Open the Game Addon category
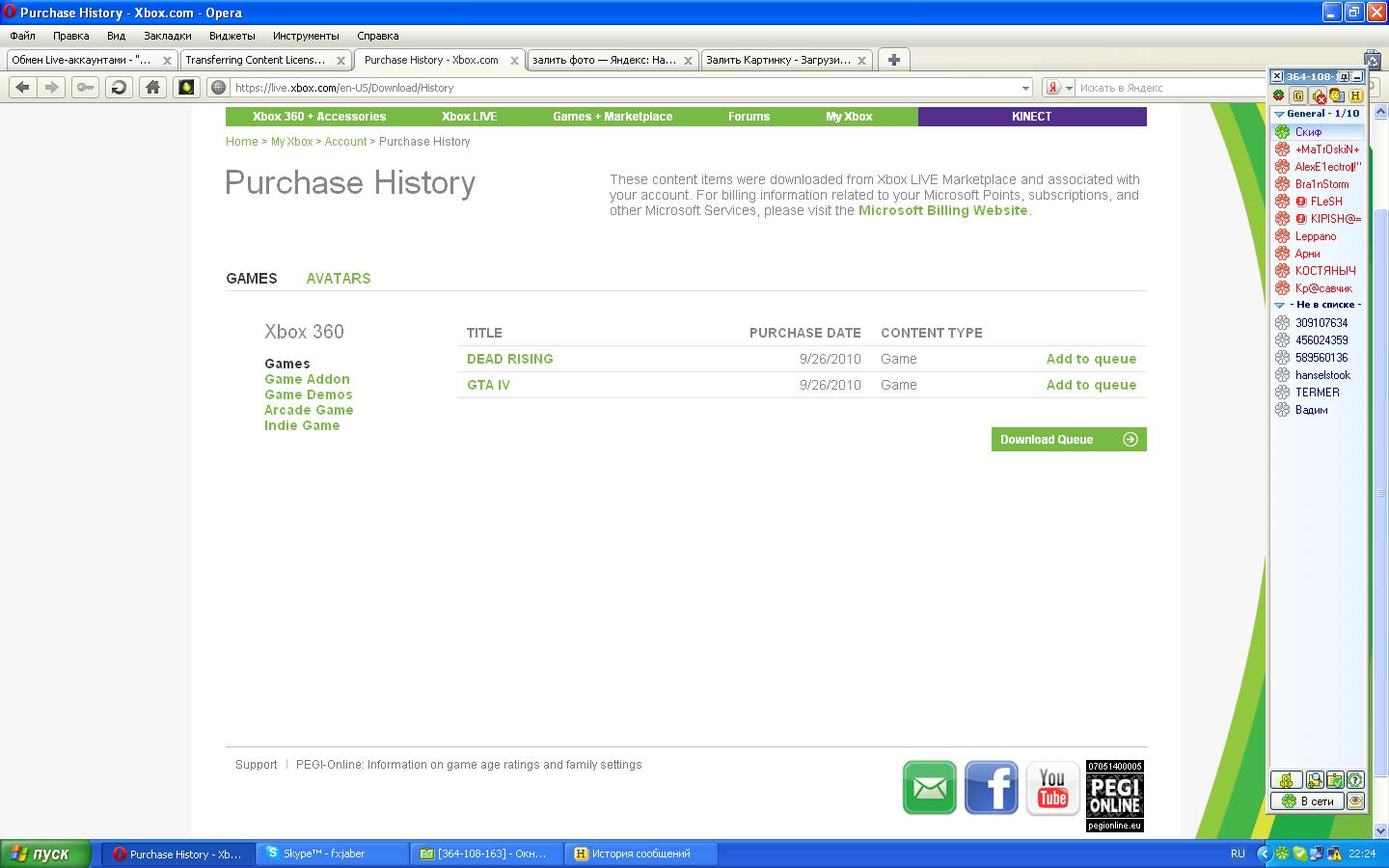Screen dimensions: 1389x868 pos(308,379)
